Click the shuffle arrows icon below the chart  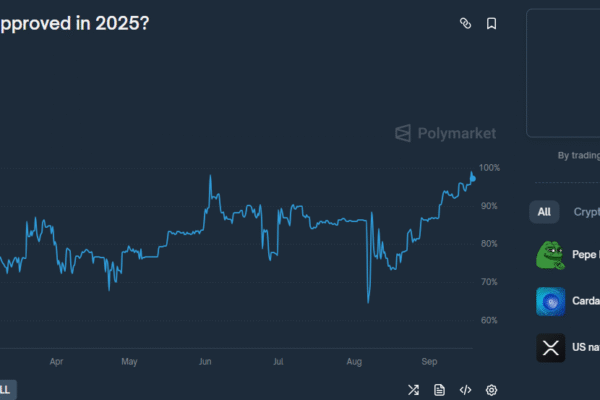[413, 390]
